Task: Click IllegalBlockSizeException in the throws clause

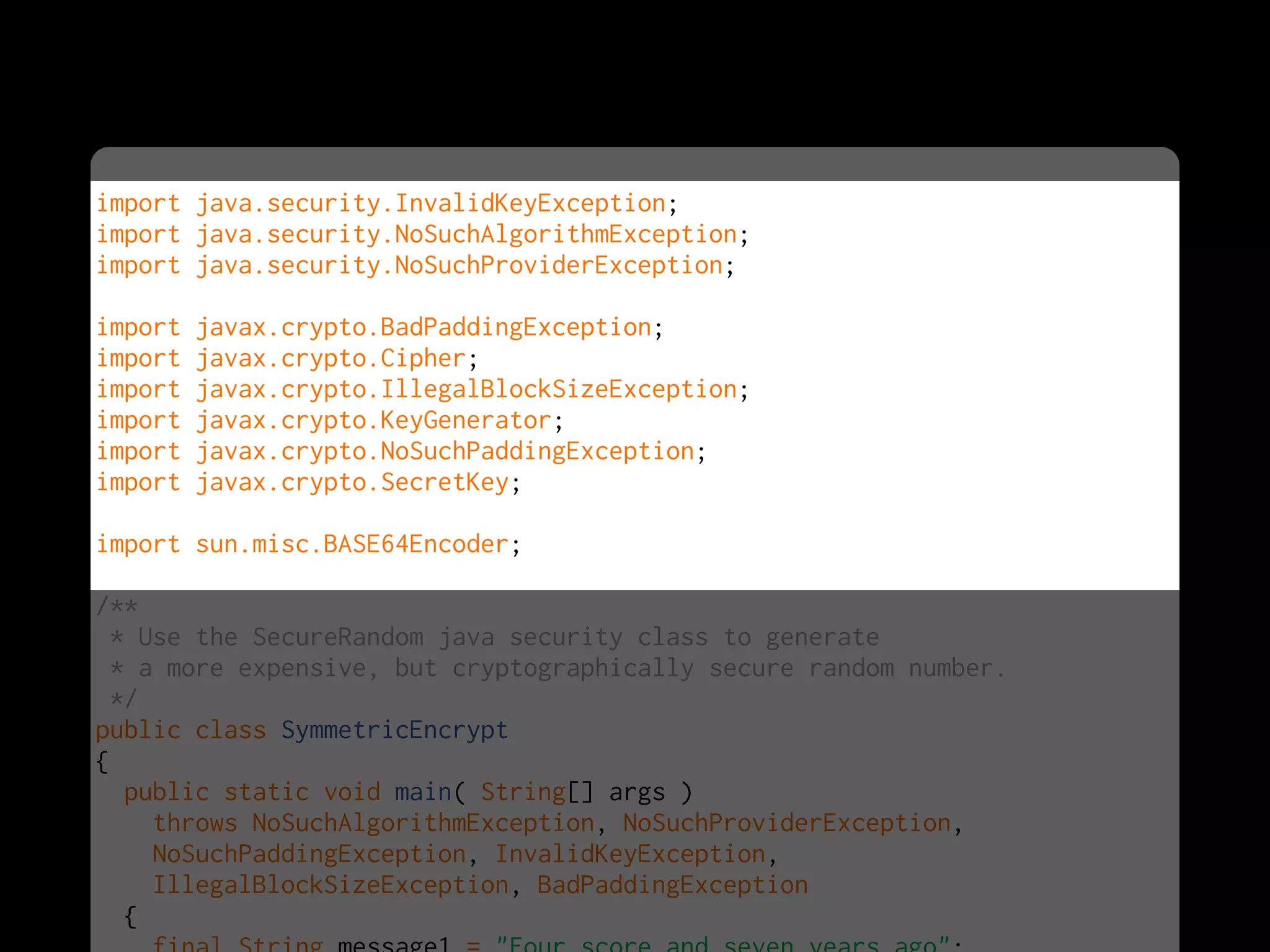Action: tap(331, 885)
